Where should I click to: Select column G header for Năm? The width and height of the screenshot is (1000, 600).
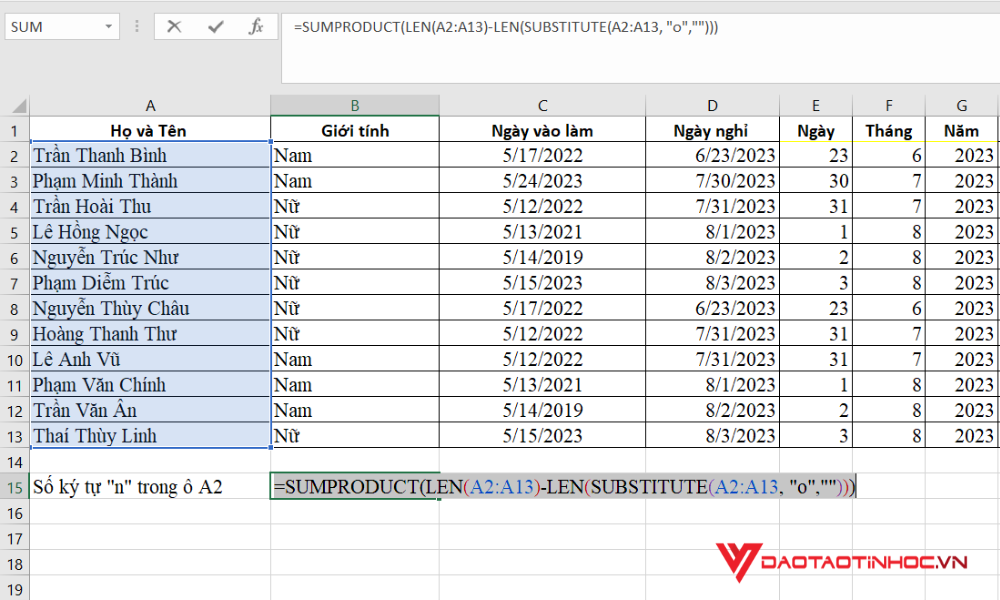click(x=961, y=105)
